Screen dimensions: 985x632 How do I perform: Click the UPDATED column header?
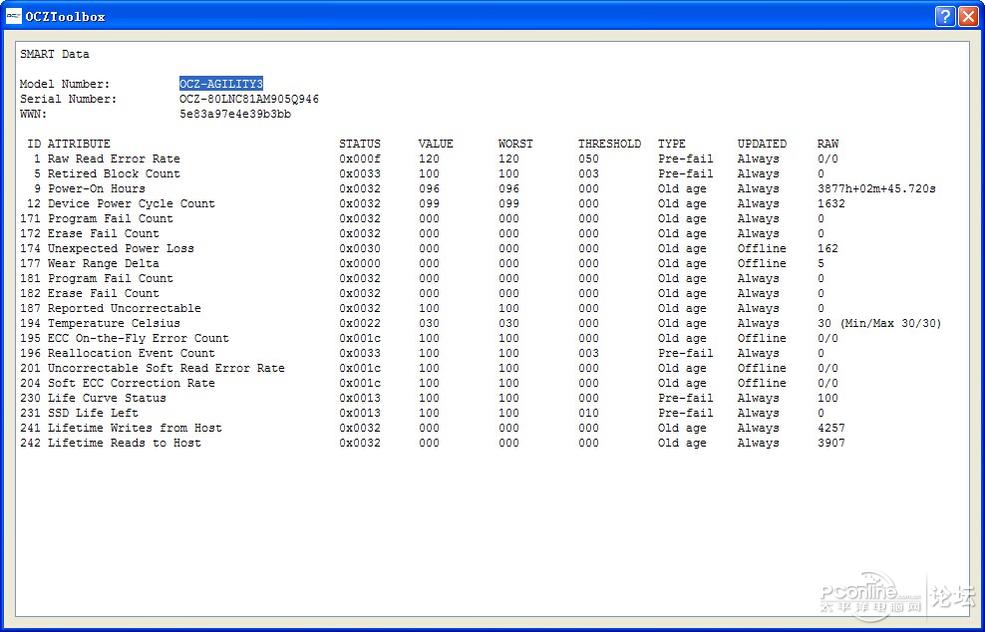762,144
